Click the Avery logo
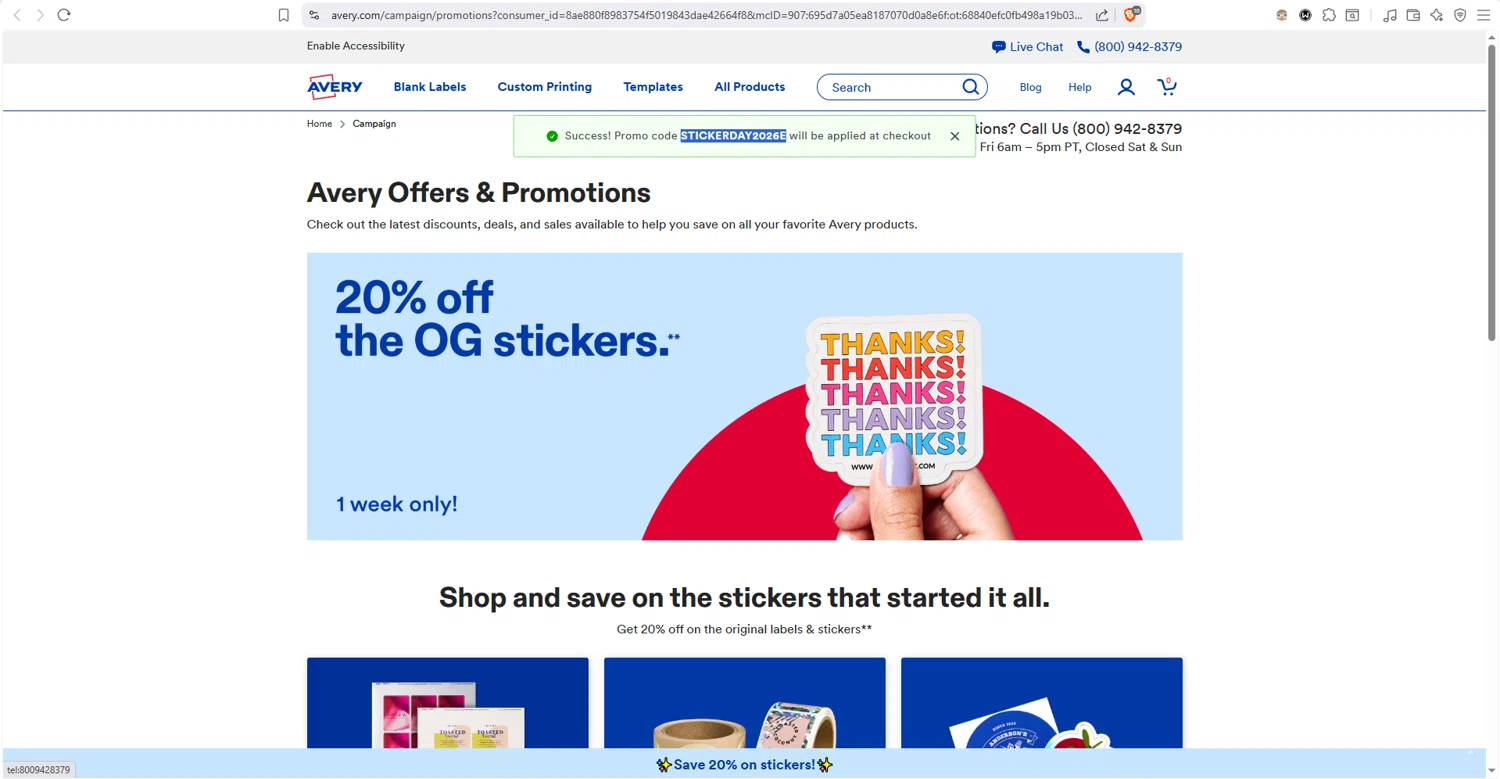 [334, 87]
